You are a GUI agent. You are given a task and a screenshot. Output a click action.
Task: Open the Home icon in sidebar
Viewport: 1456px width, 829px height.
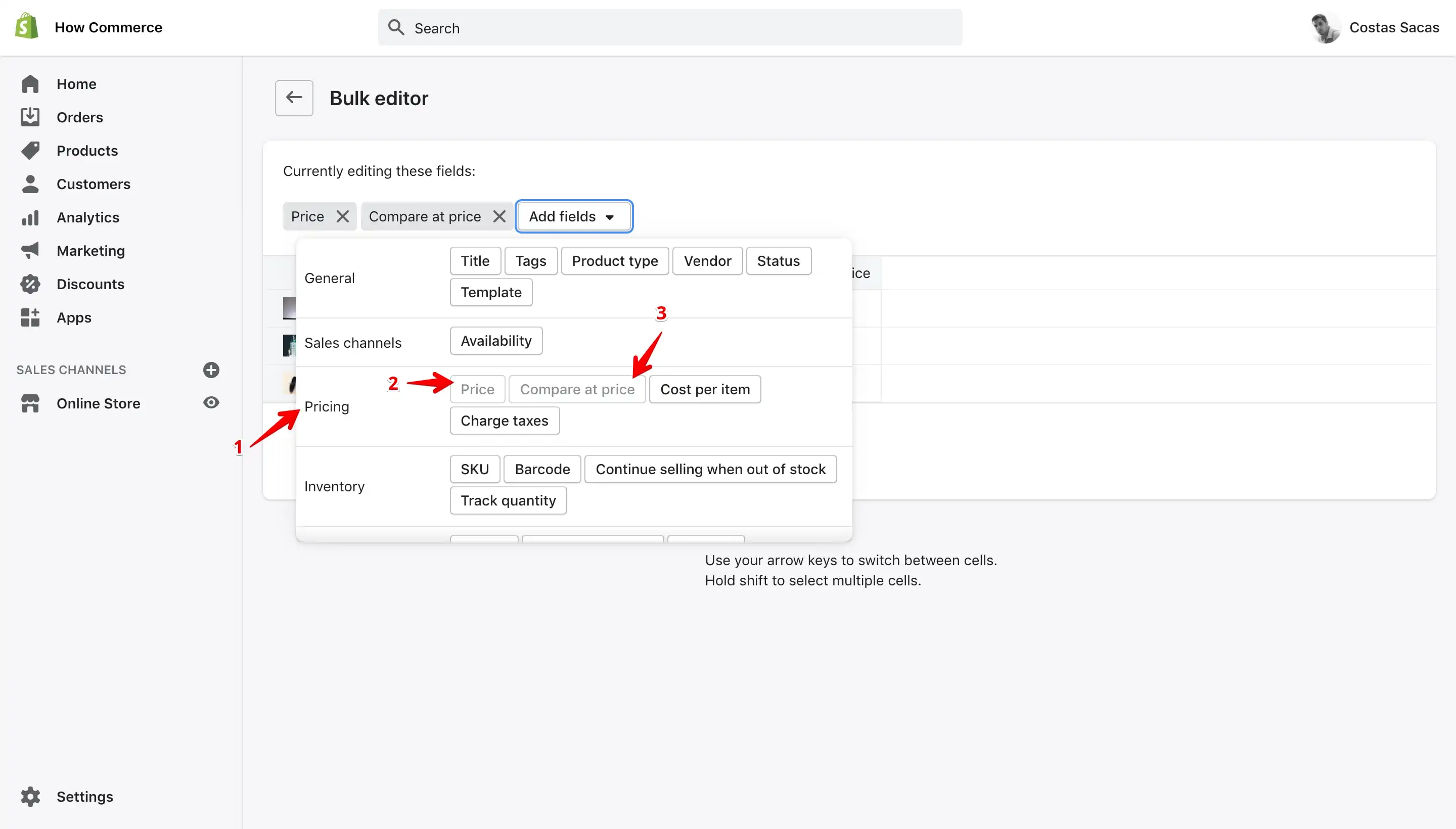click(x=30, y=84)
